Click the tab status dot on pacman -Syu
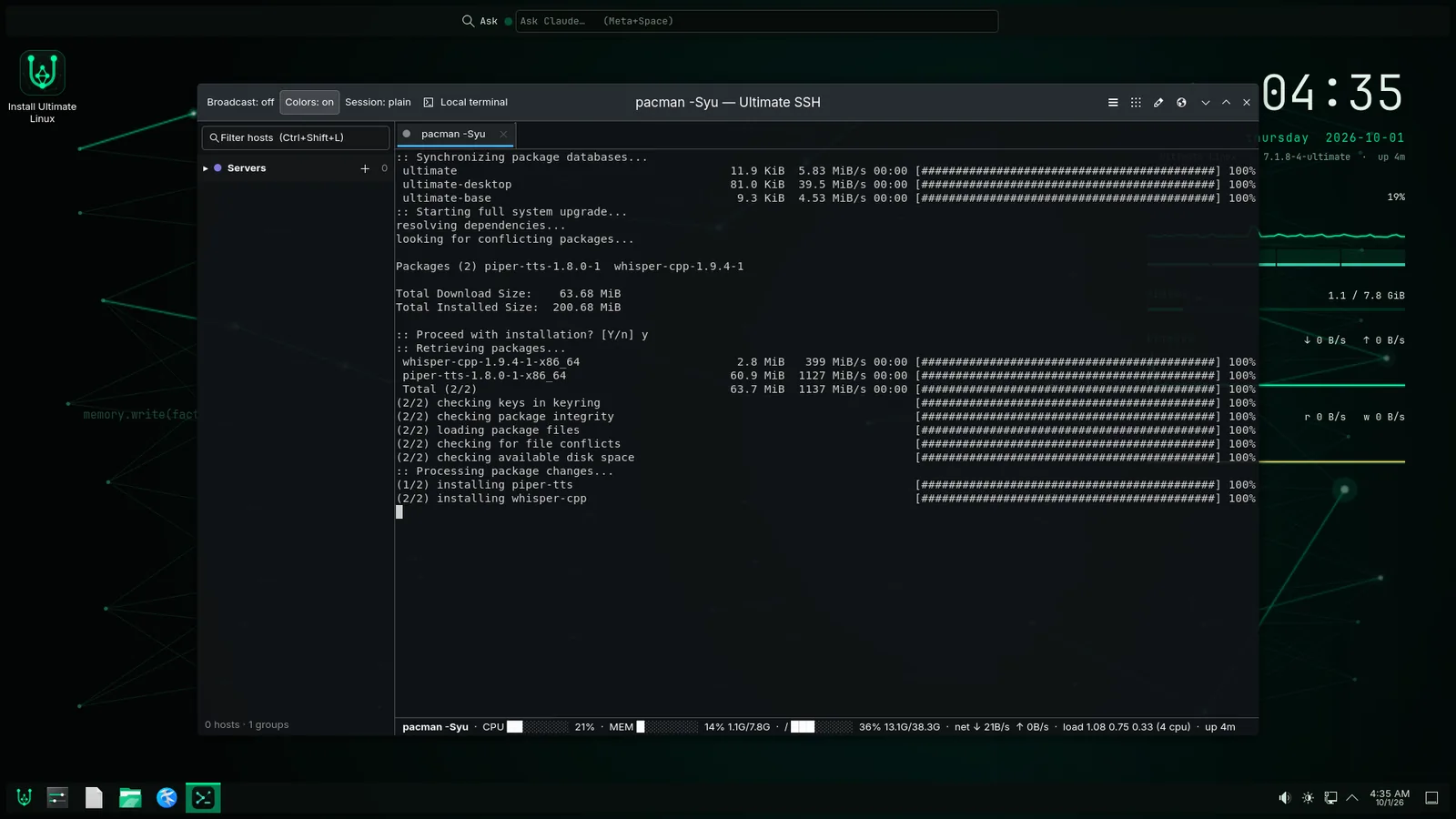The width and height of the screenshot is (1456, 819). point(407,134)
